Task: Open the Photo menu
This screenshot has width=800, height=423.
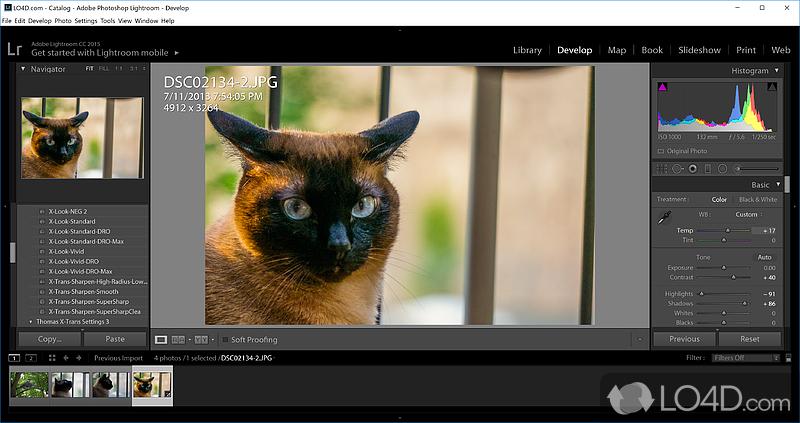Action: click(63, 21)
